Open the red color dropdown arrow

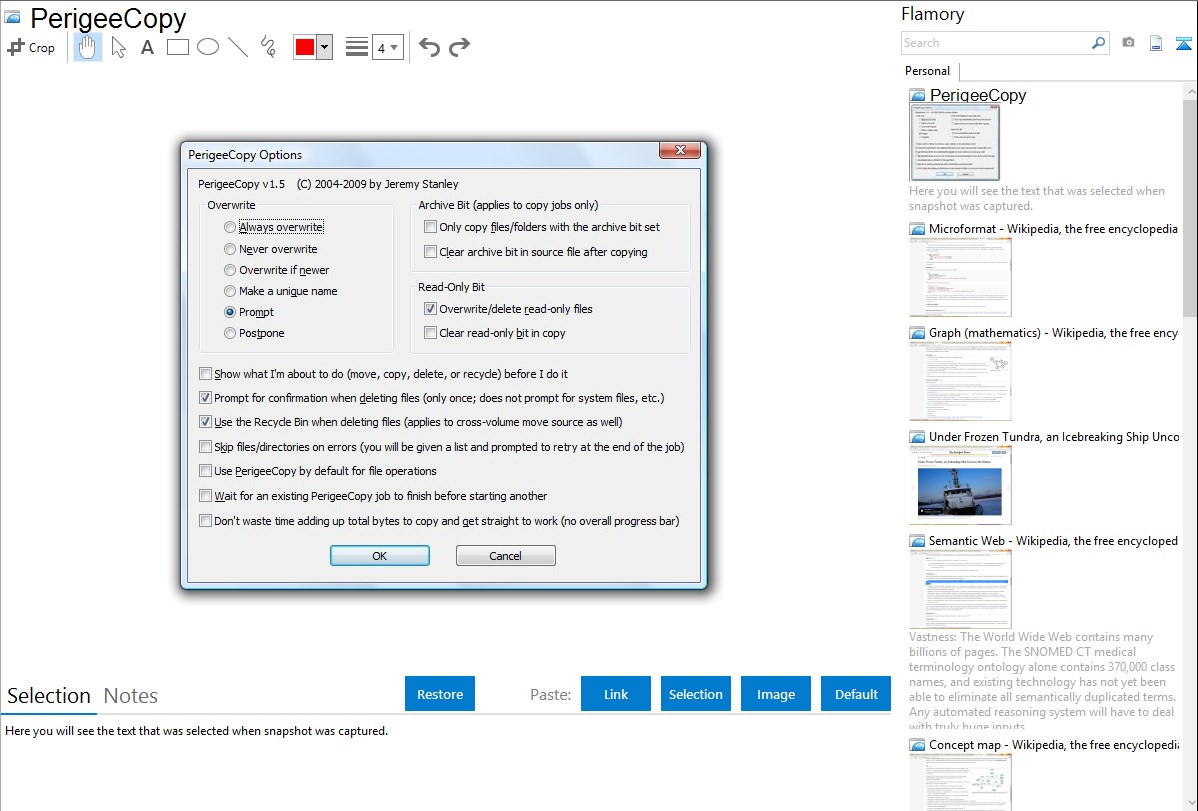coord(324,47)
